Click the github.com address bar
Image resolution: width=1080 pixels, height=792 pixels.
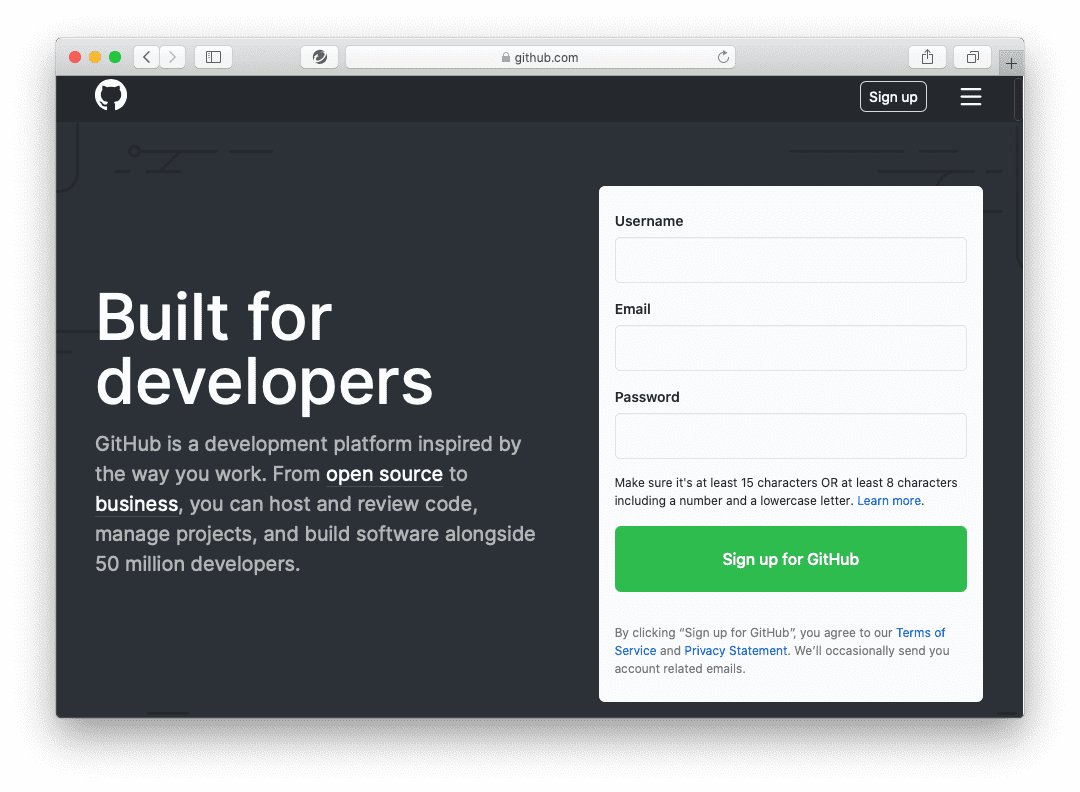point(541,57)
